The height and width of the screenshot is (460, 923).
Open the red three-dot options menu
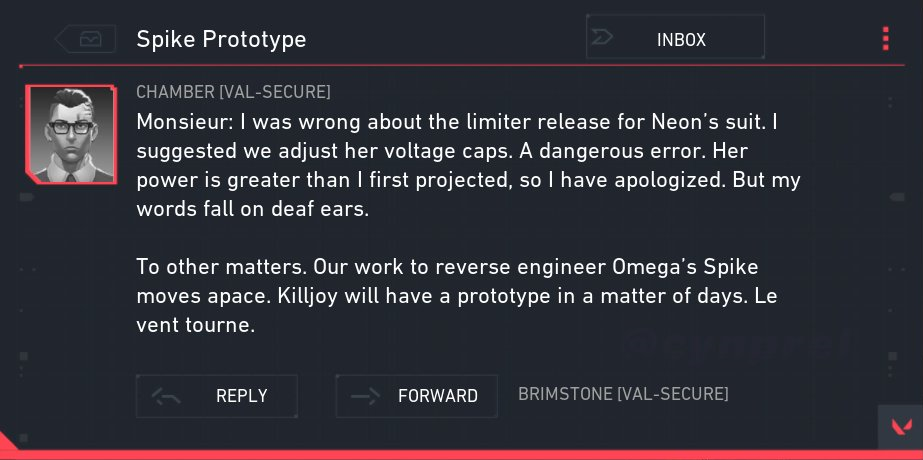[886, 39]
